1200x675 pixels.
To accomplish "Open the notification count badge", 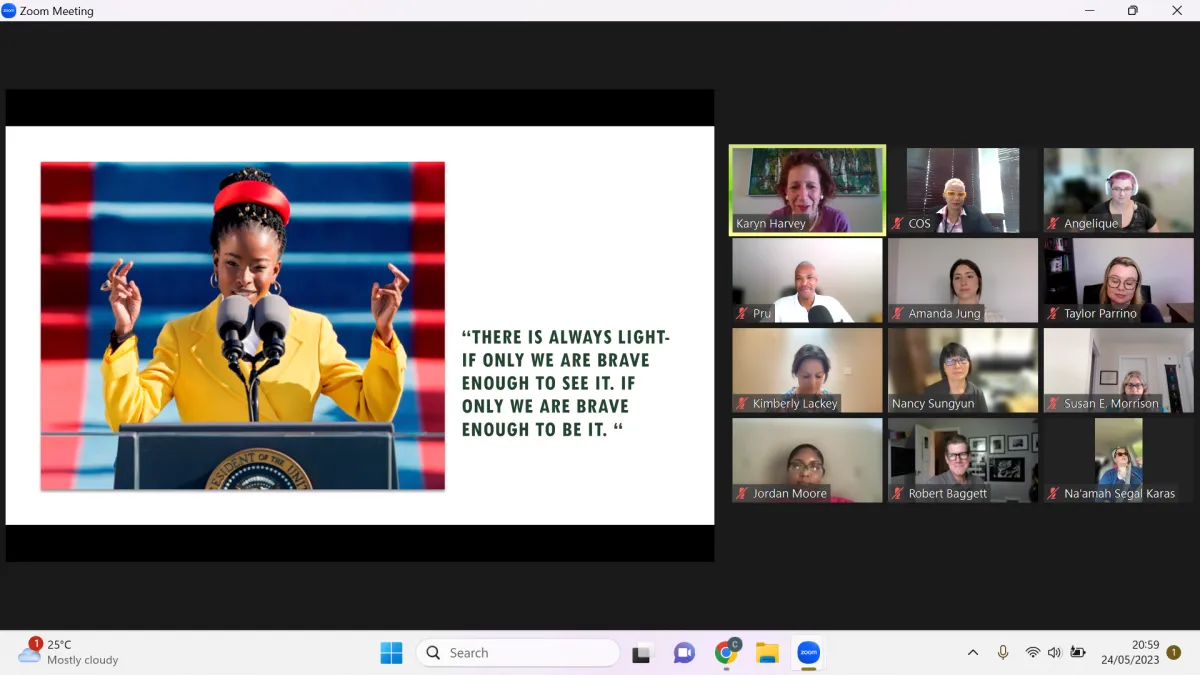I will click(1174, 653).
